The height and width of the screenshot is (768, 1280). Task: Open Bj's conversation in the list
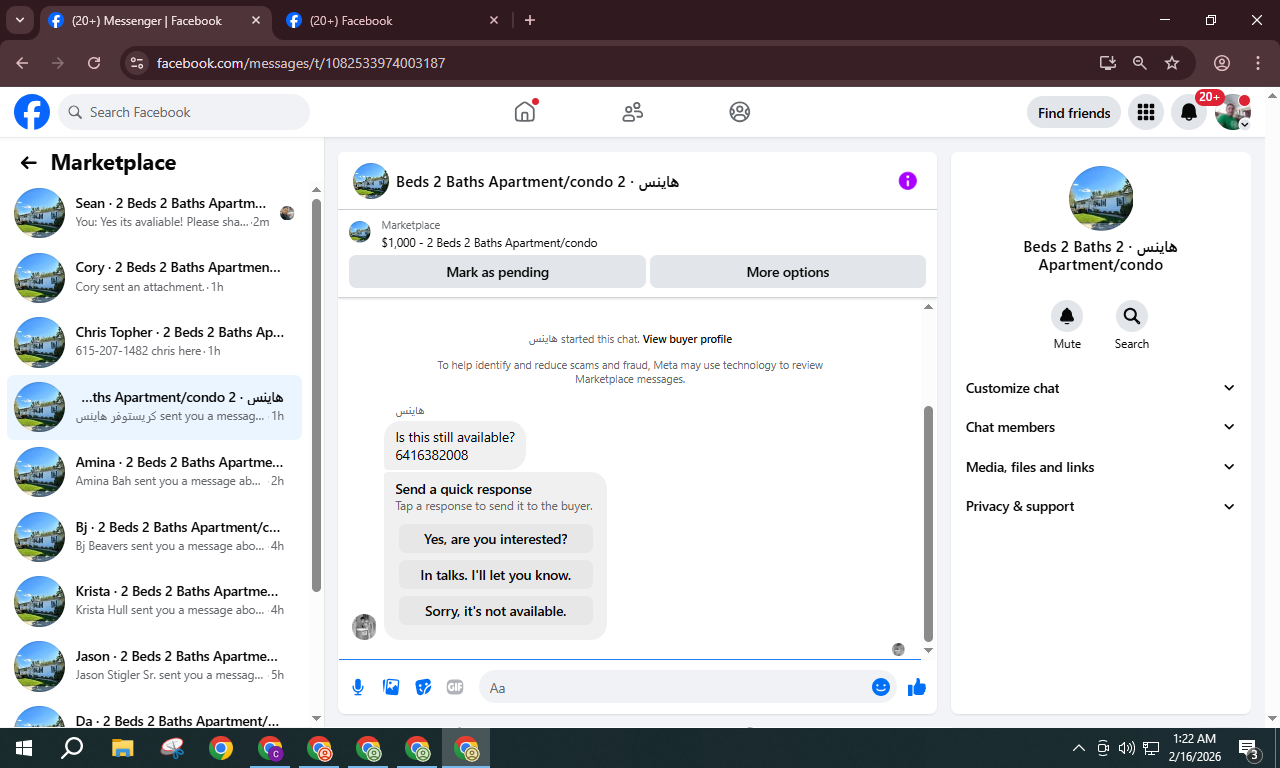click(x=155, y=536)
